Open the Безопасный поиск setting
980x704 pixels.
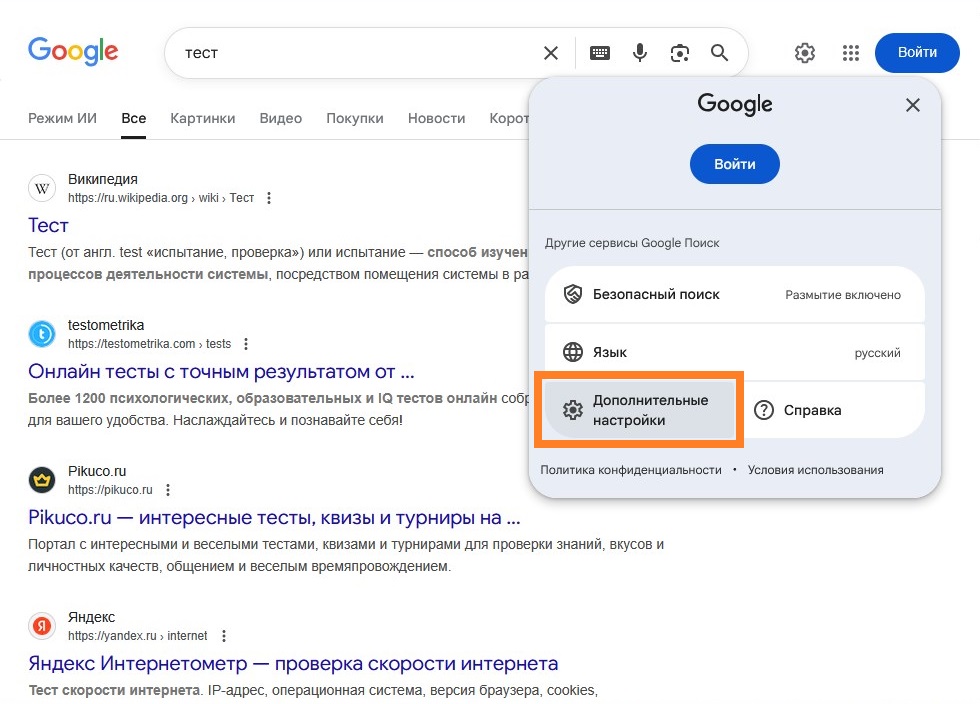tap(734, 295)
